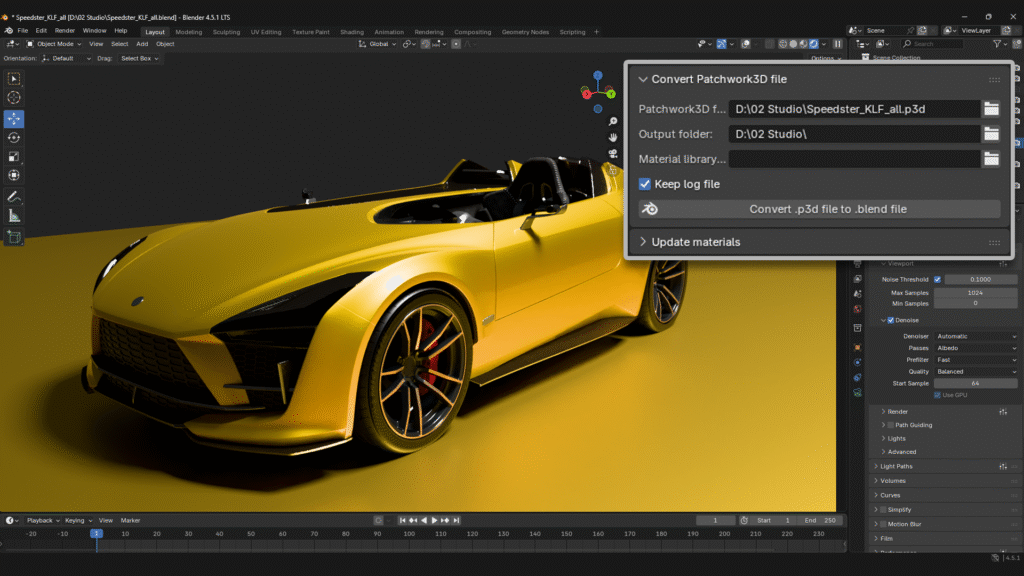Disable the Denoise checkbox

point(890,320)
